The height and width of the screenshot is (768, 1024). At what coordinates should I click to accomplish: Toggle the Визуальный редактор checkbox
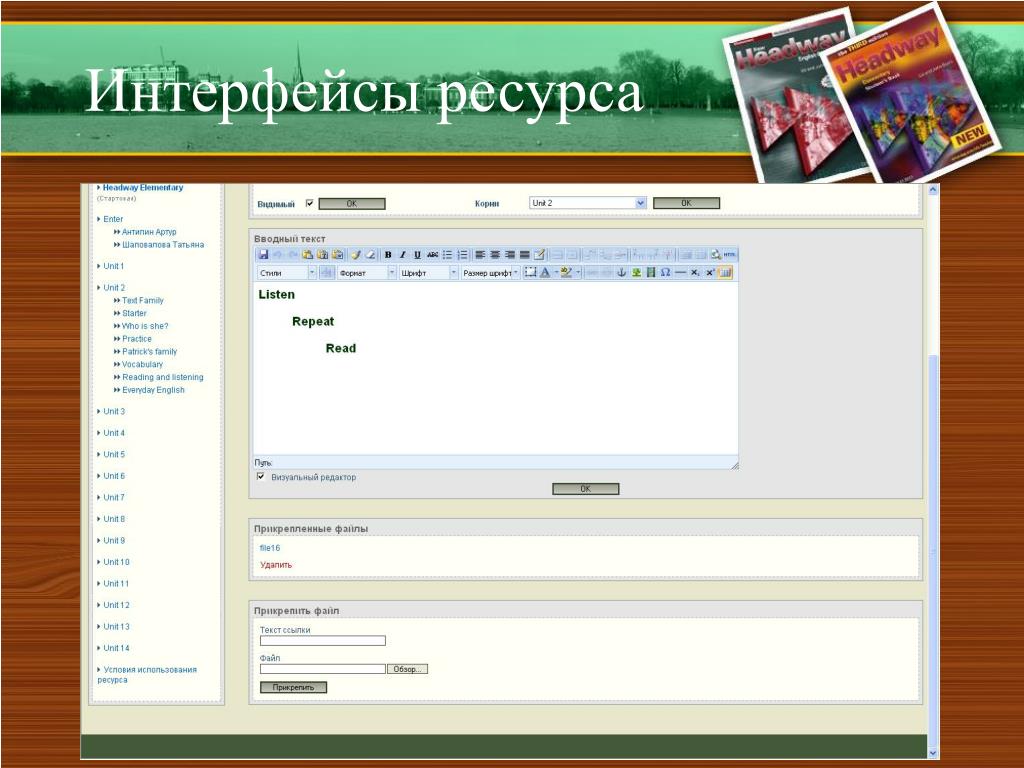tap(261, 477)
